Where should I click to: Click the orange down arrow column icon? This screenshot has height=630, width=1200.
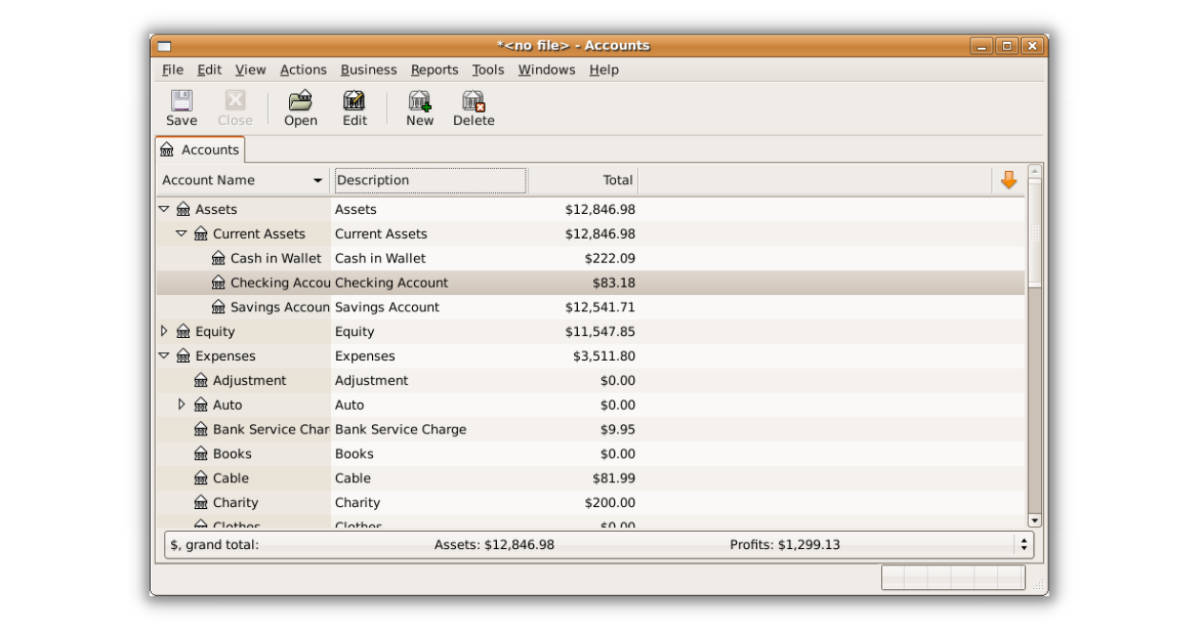(1009, 180)
